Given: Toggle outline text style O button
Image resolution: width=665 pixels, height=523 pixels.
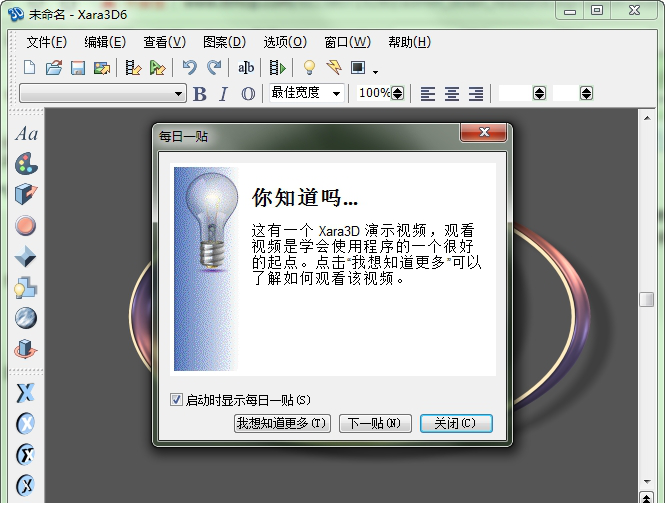Looking at the screenshot, I should click(248, 94).
